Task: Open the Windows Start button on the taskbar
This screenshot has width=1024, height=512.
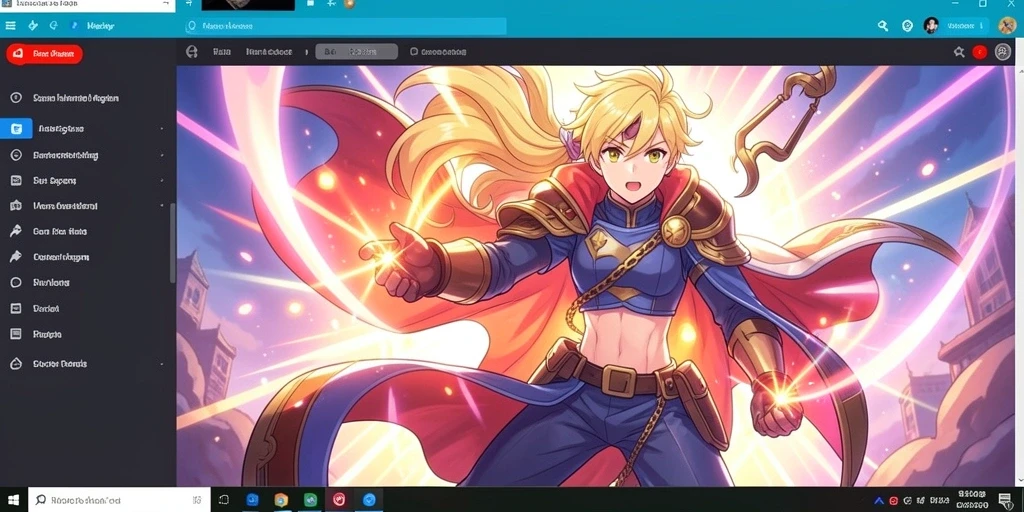Action: 14,500
